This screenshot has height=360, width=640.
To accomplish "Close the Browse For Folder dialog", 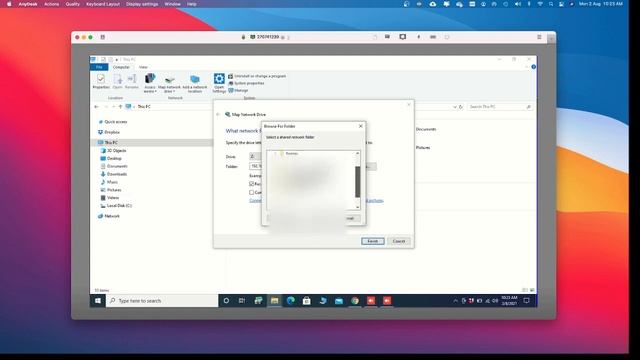I will click(360, 126).
